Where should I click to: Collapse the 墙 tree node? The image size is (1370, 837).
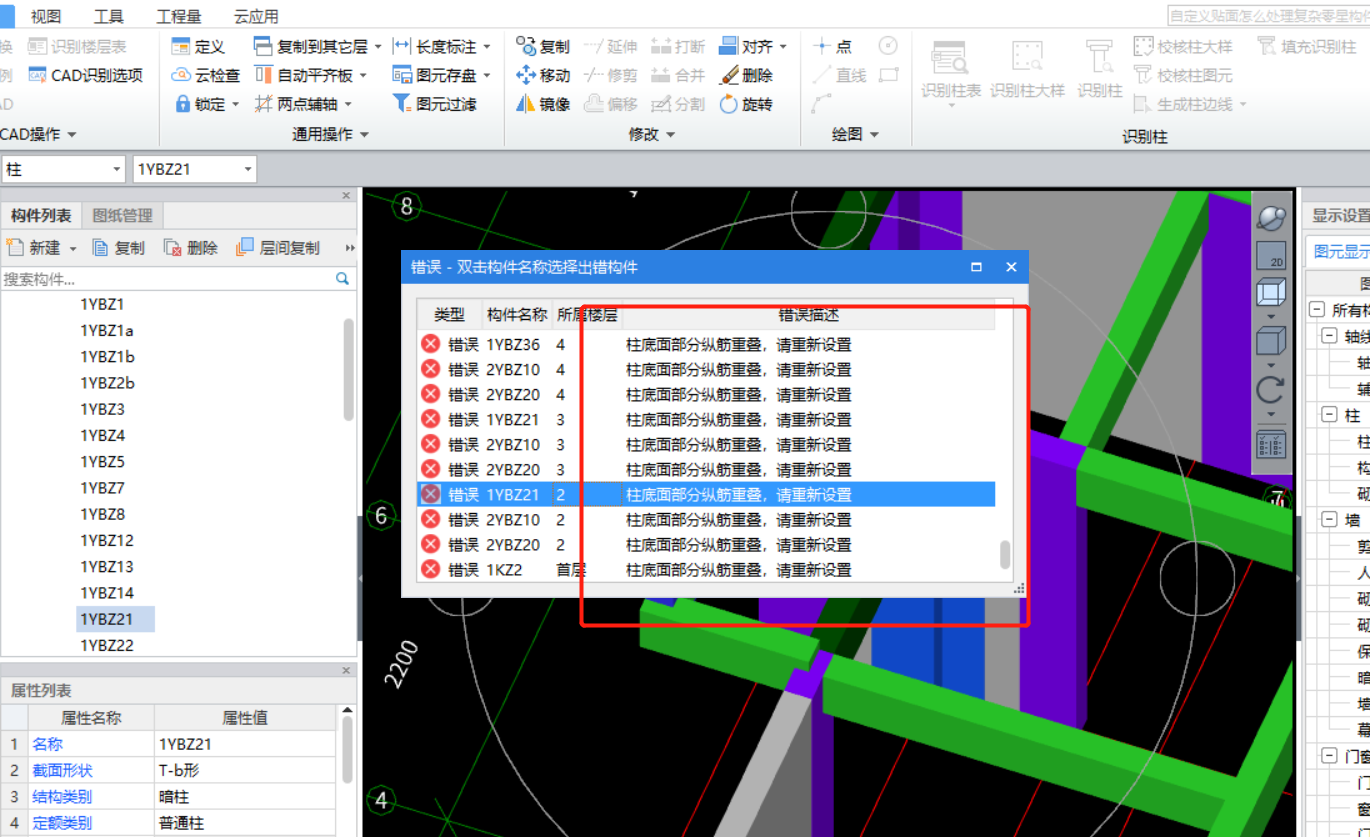click(x=1329, y=519)
